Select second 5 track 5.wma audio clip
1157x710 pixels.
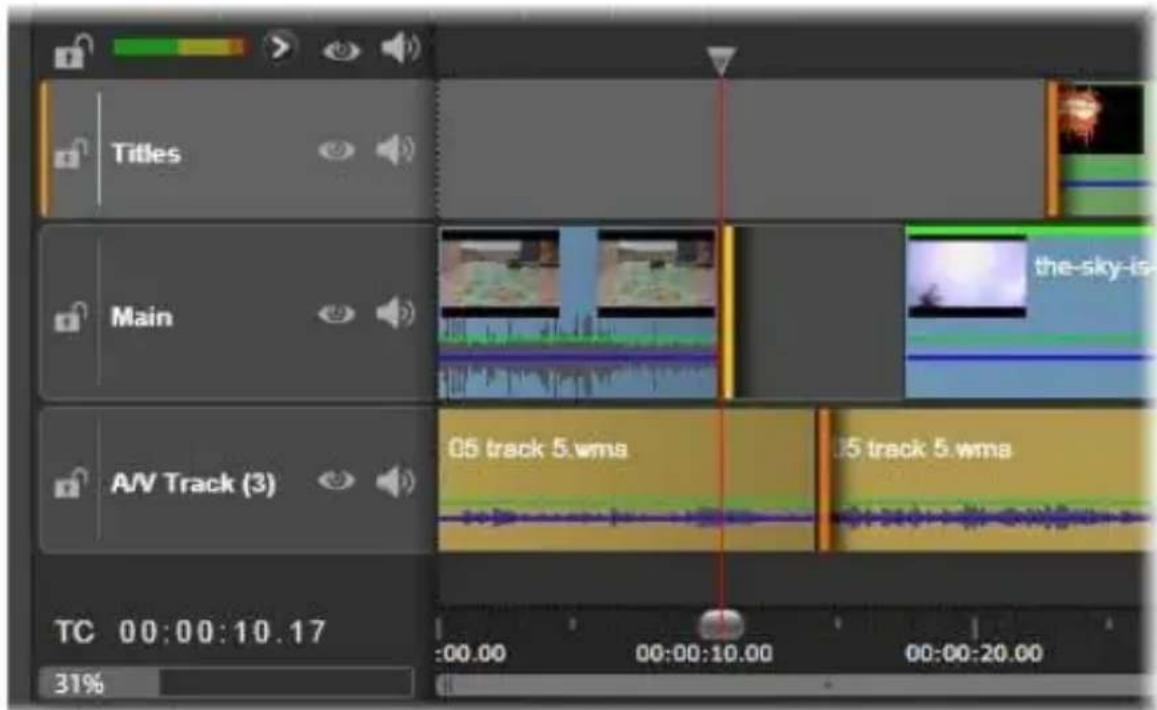[x=989, y=480]
